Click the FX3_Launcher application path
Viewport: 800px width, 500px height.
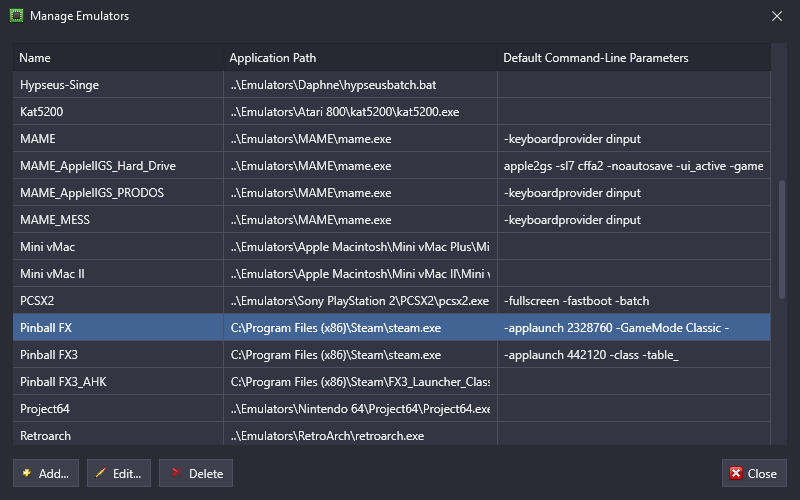pyautogui.click(x=360, y=382)
